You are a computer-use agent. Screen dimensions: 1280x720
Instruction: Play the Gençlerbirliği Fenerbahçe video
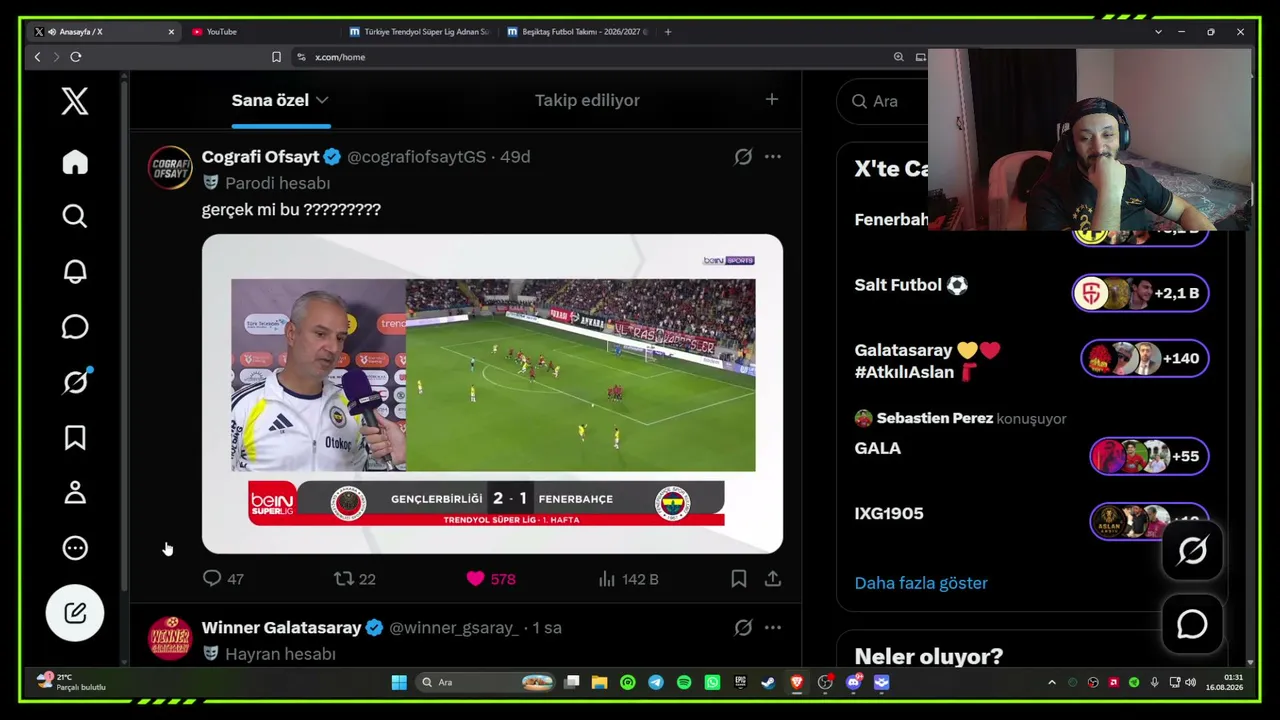[492, 394]
